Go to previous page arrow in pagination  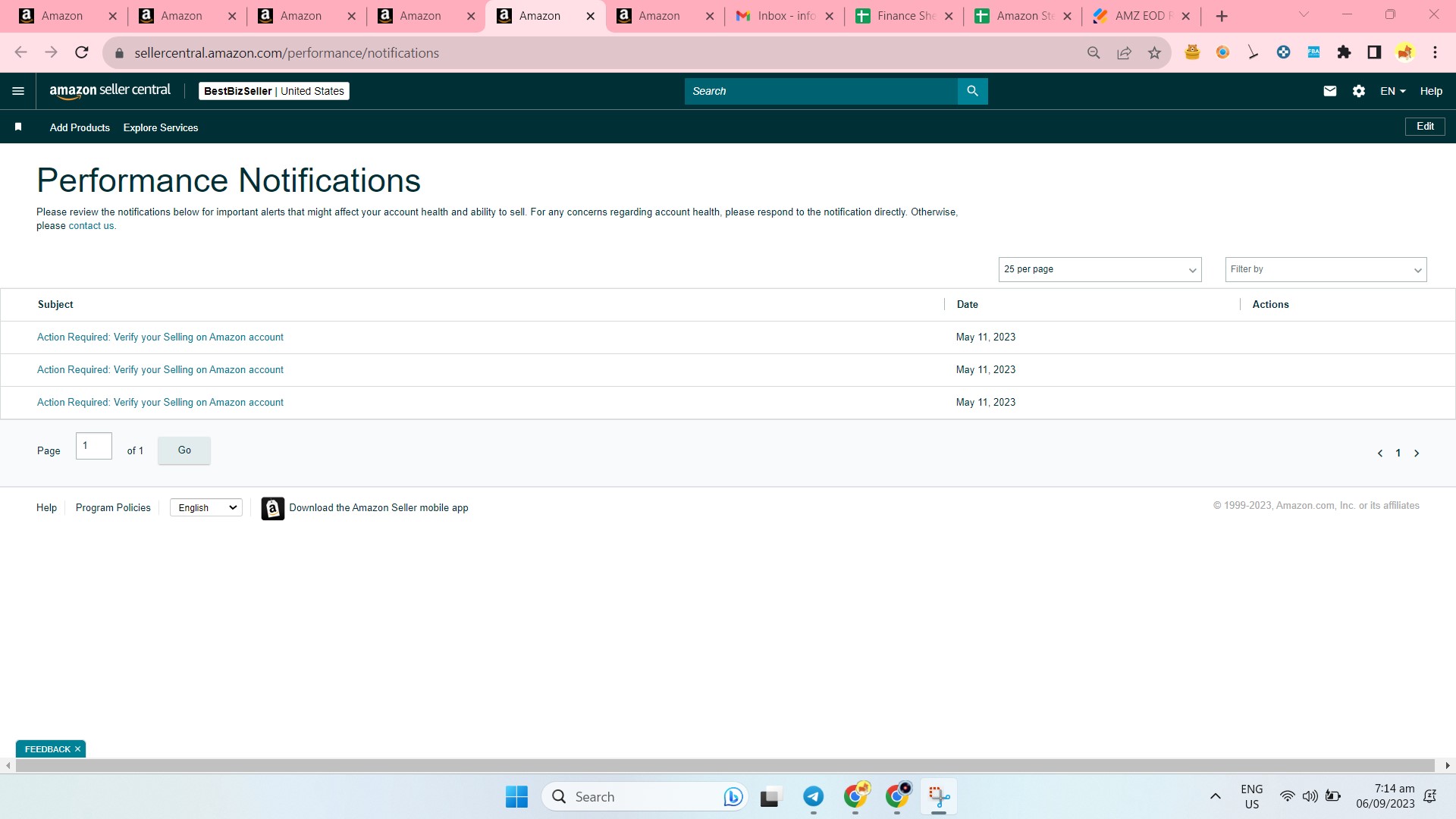coord(1380,453)
